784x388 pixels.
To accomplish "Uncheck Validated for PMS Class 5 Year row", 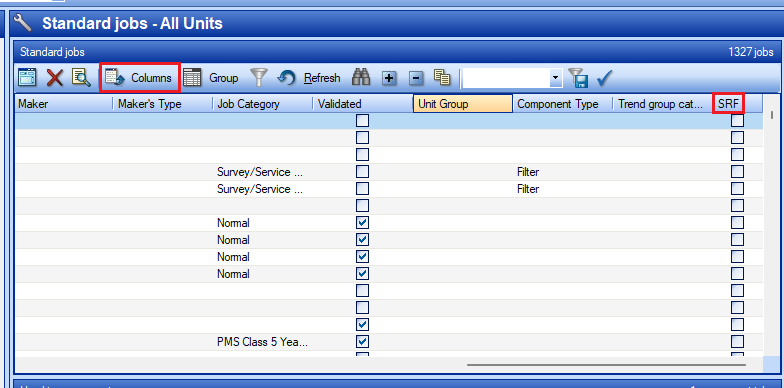I will click(362, 342).
